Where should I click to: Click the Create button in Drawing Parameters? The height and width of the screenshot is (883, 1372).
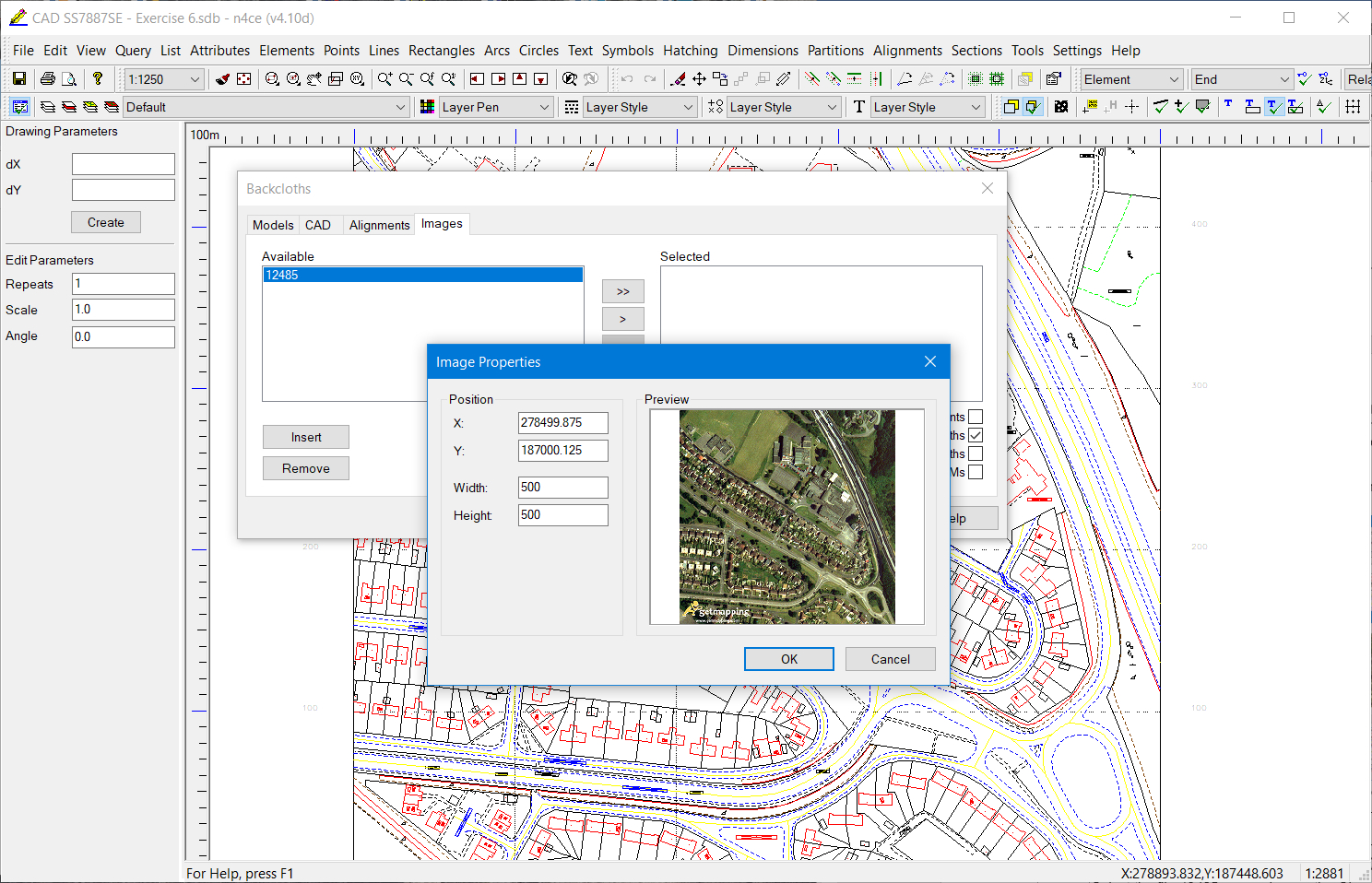106,222
